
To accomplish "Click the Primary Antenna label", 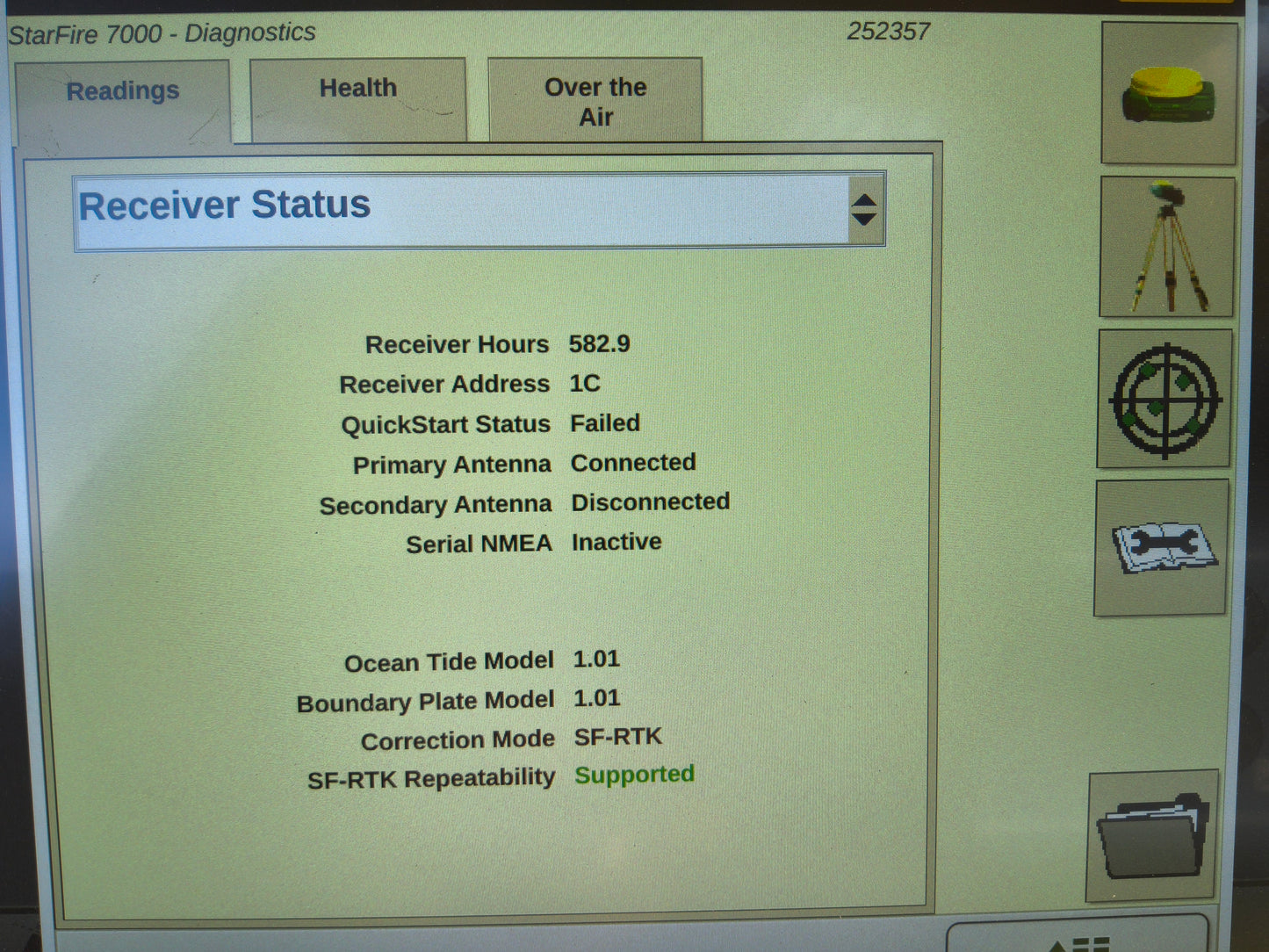I will tap(451, 465).
